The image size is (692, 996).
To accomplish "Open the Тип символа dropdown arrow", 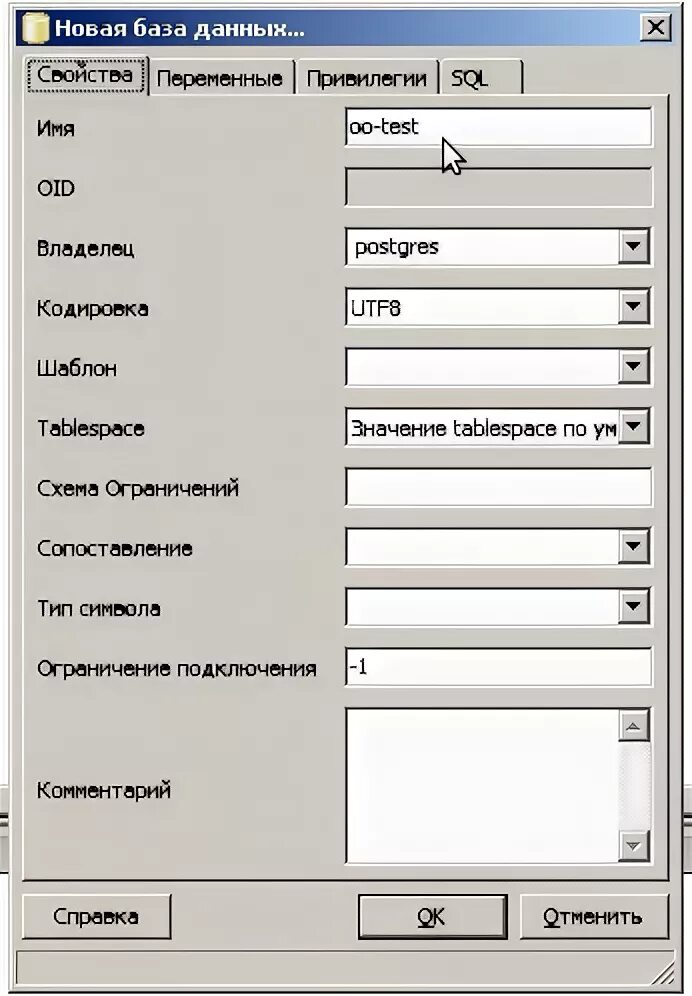I will click(634, 606).
